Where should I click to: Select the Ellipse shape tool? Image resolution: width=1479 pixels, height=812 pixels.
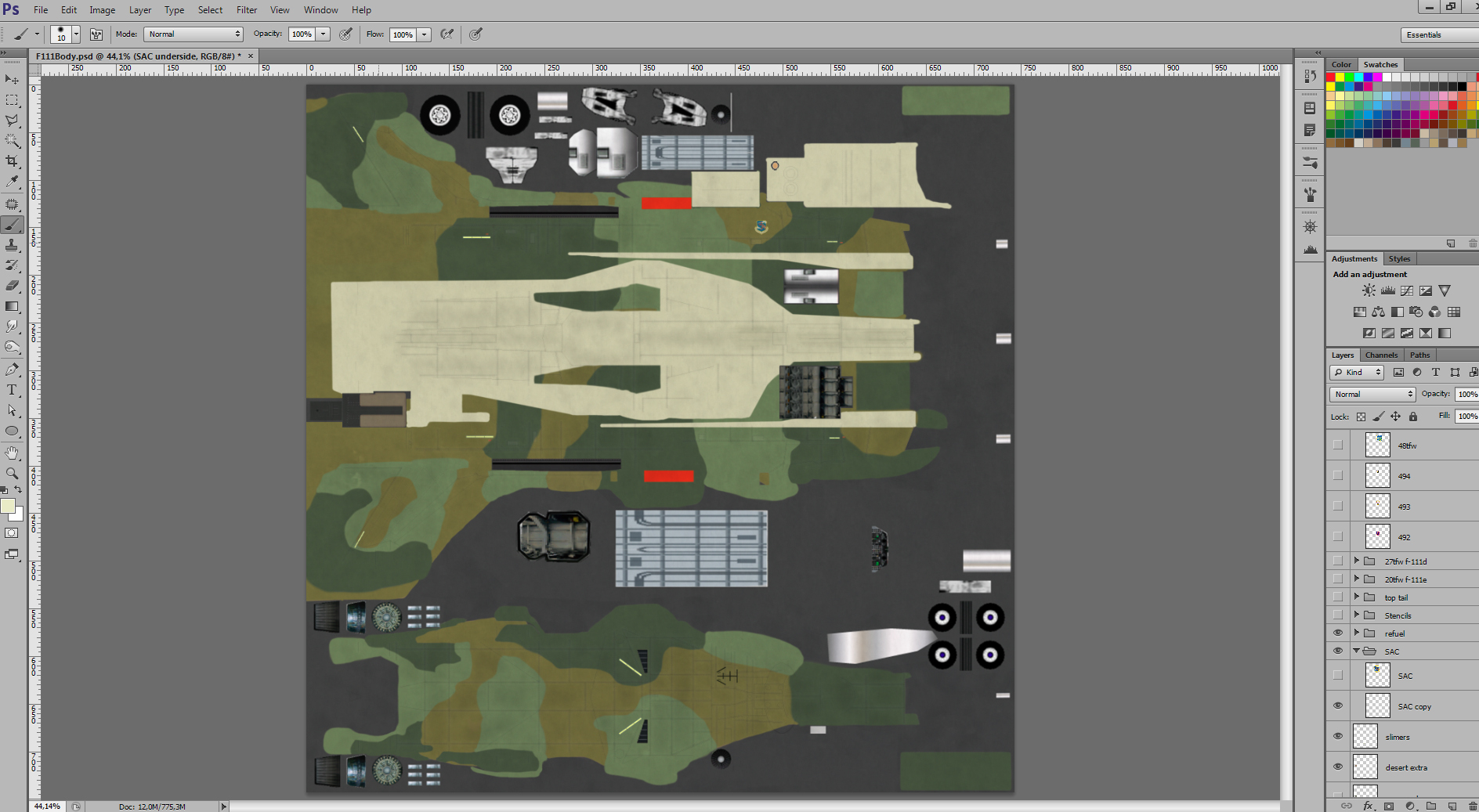click(12, 431)
